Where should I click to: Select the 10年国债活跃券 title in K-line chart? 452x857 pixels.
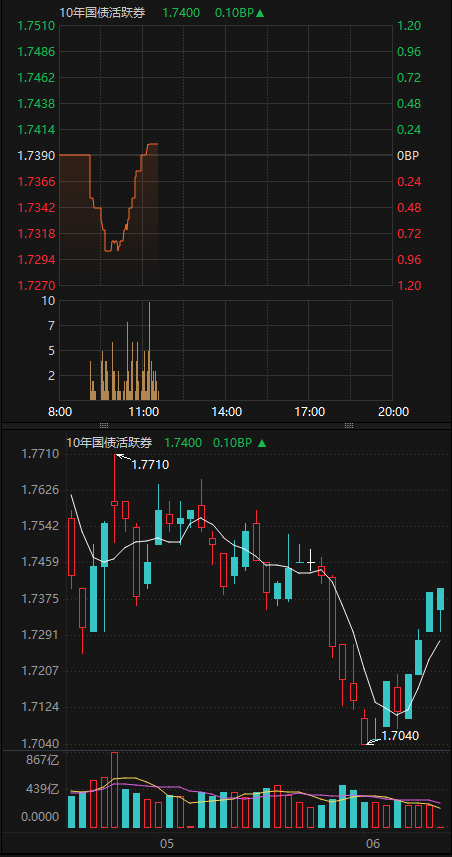109,443
